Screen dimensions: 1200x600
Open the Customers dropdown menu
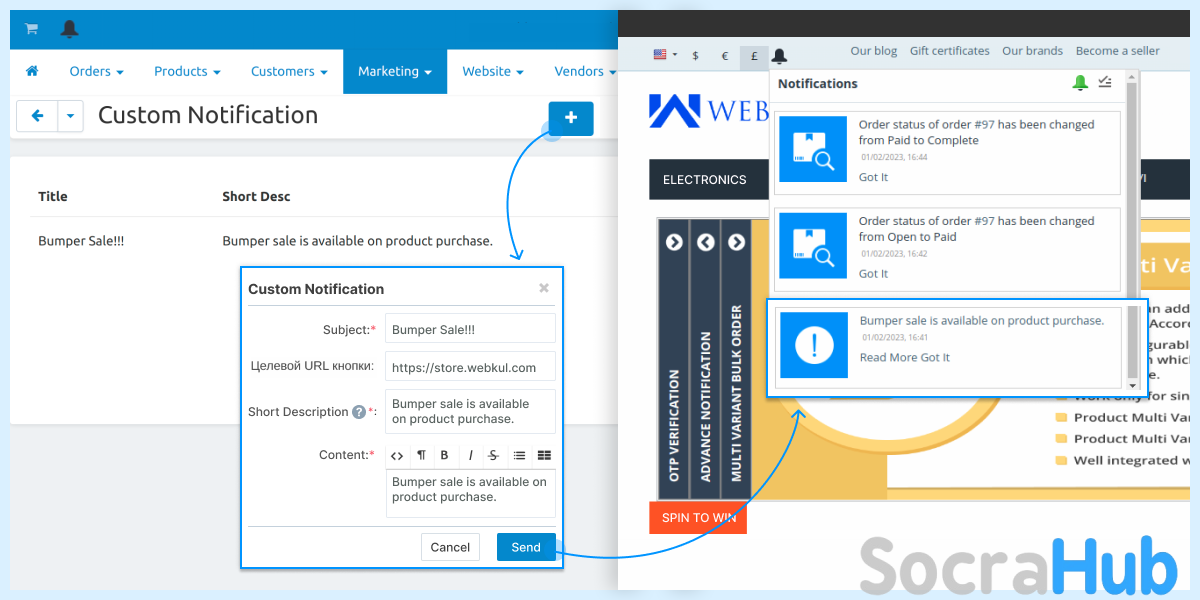(x=289, y=71)
